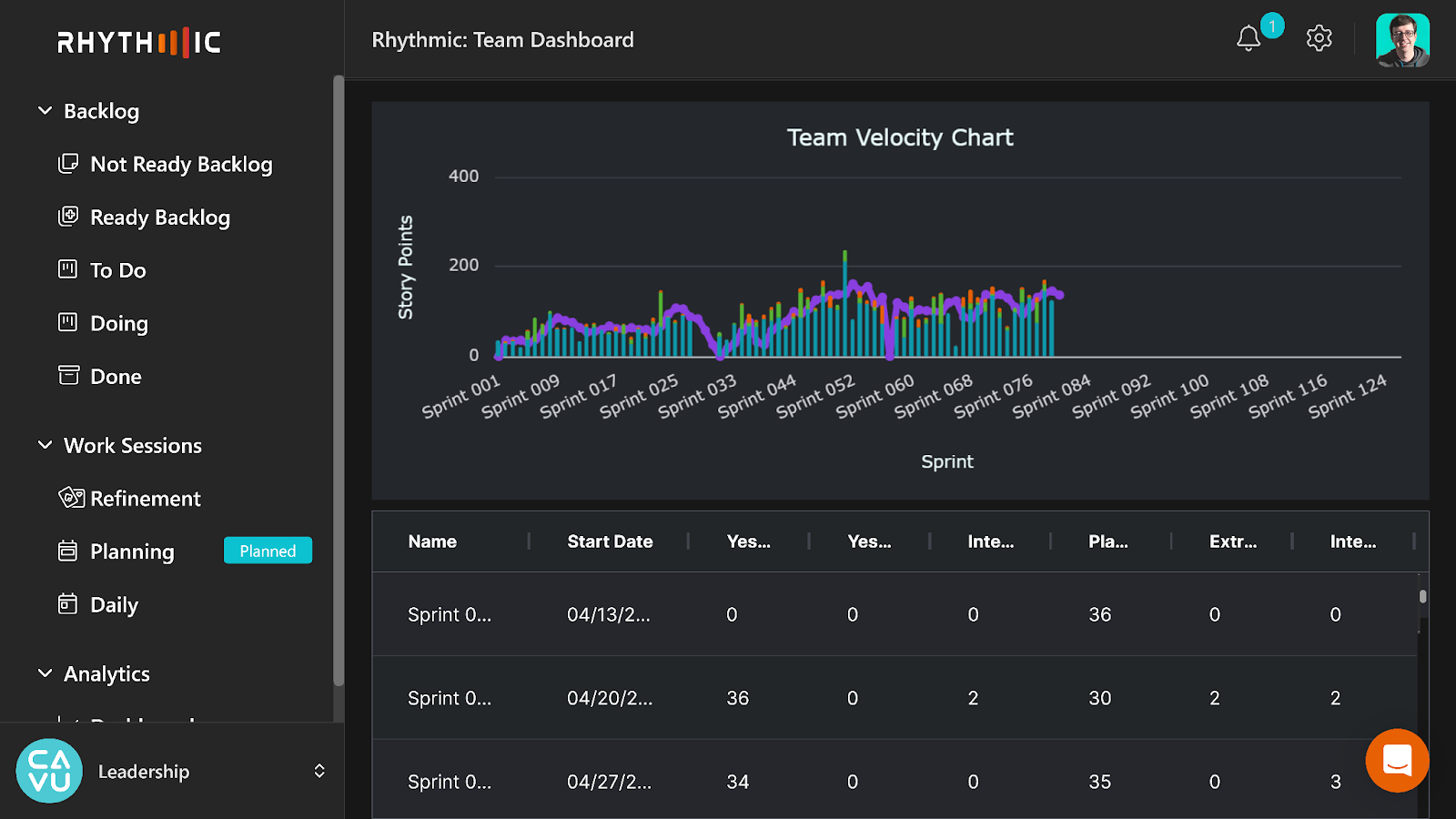Collapse the Work Sessions section
Image resolution: width=1456 pixels, height=819 pixels.
point(45,445)
